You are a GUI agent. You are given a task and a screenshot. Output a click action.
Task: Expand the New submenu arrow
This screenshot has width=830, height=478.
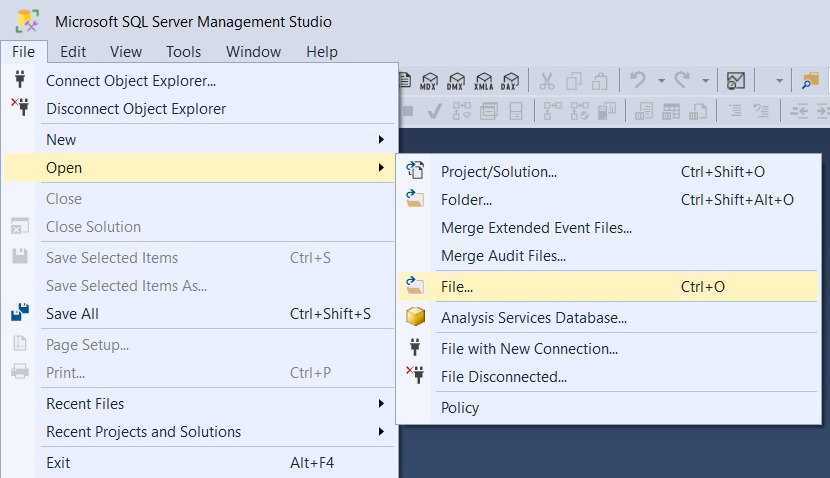coord(381,140)
